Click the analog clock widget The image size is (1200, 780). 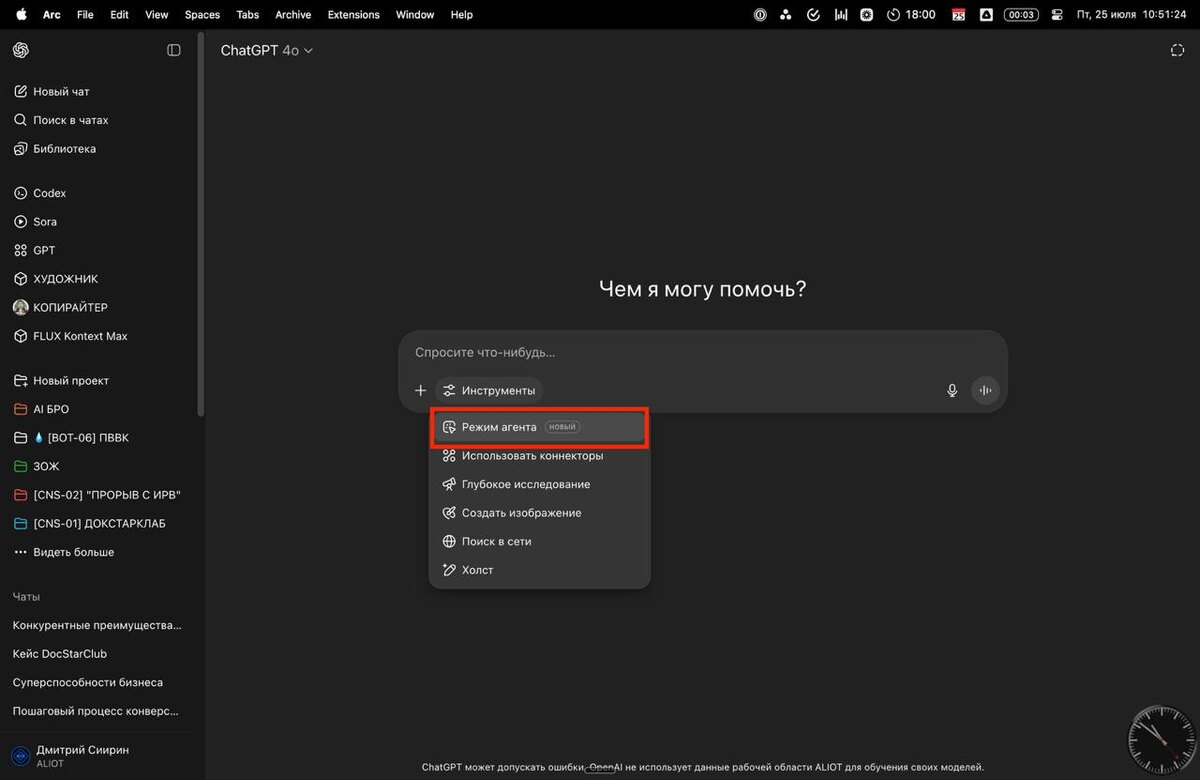(1161, 741)
